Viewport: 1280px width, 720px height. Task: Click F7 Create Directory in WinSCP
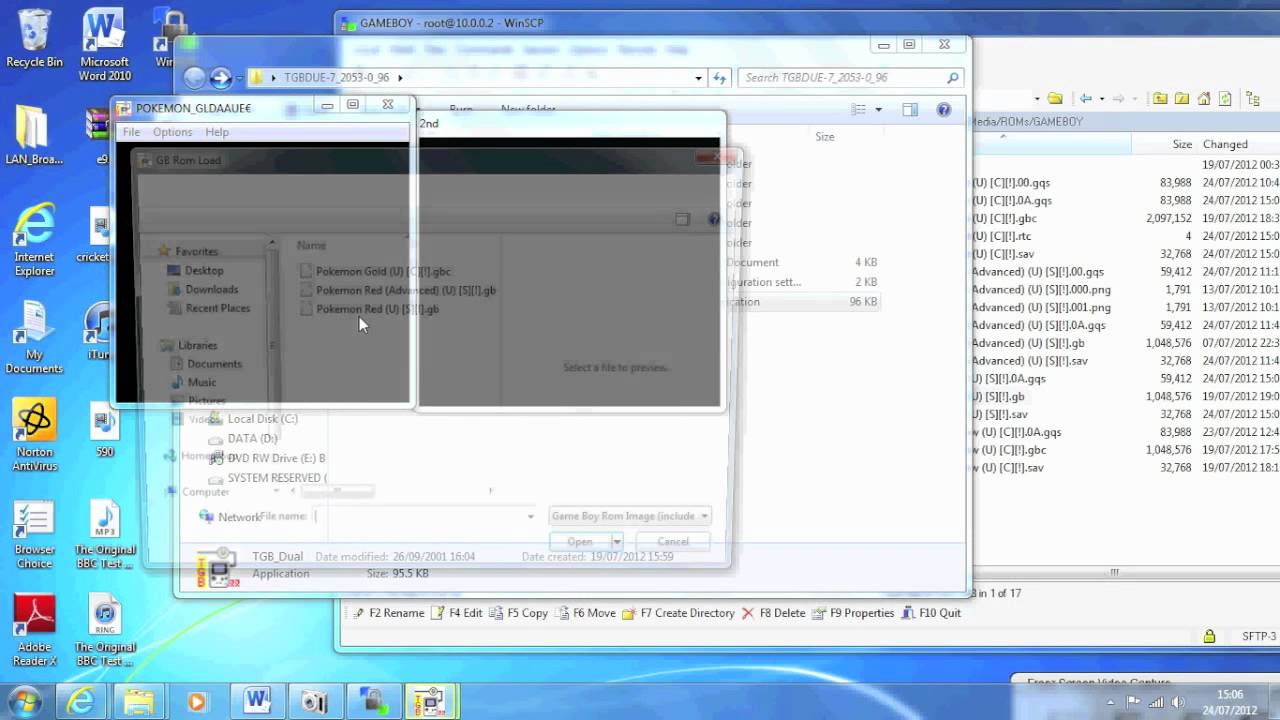(678, 613)
